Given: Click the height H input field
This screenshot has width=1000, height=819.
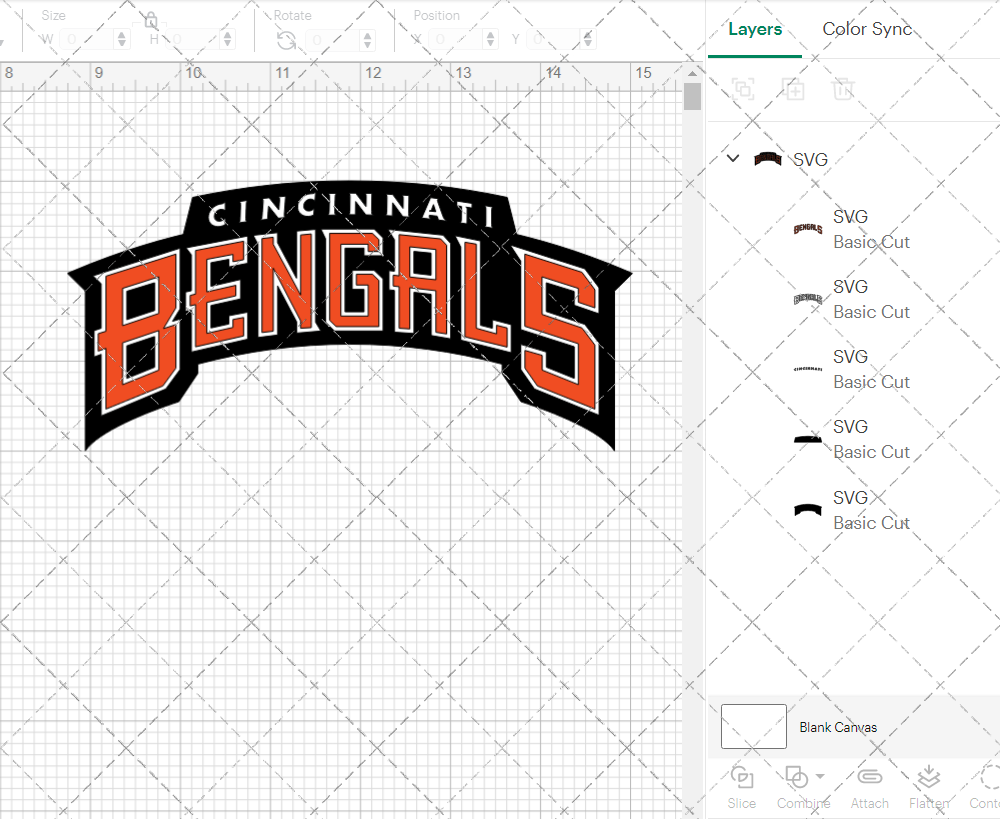Looking at the screenshot, I should click(x=193, y=40).
